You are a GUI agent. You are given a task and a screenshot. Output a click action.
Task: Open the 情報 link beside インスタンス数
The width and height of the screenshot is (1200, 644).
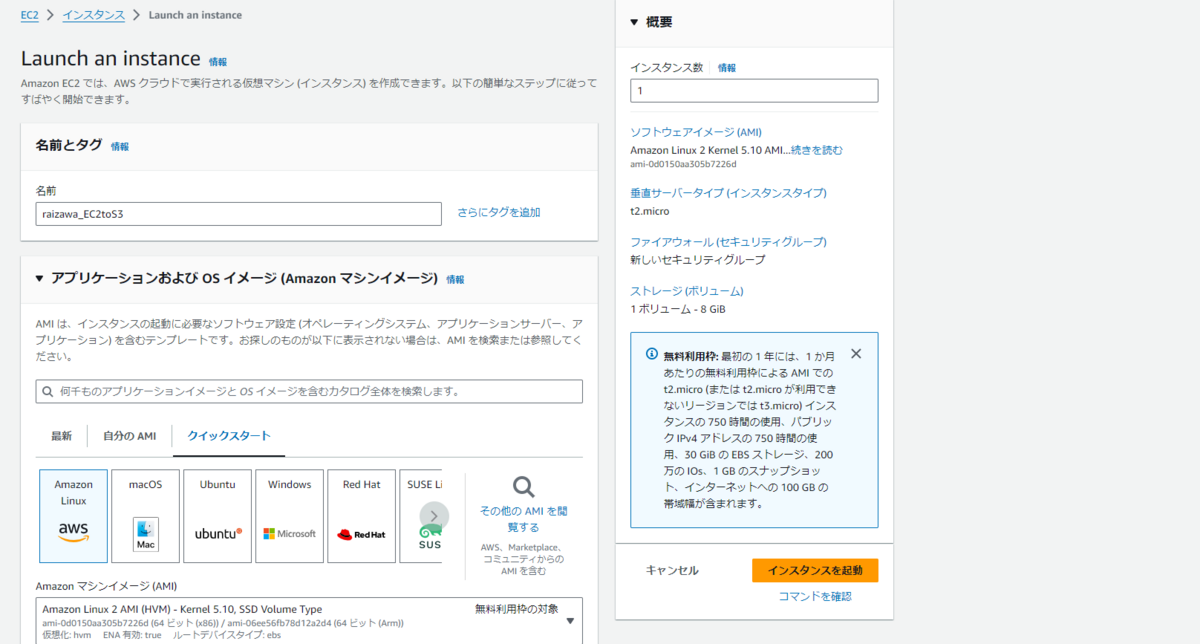point(727,68)
